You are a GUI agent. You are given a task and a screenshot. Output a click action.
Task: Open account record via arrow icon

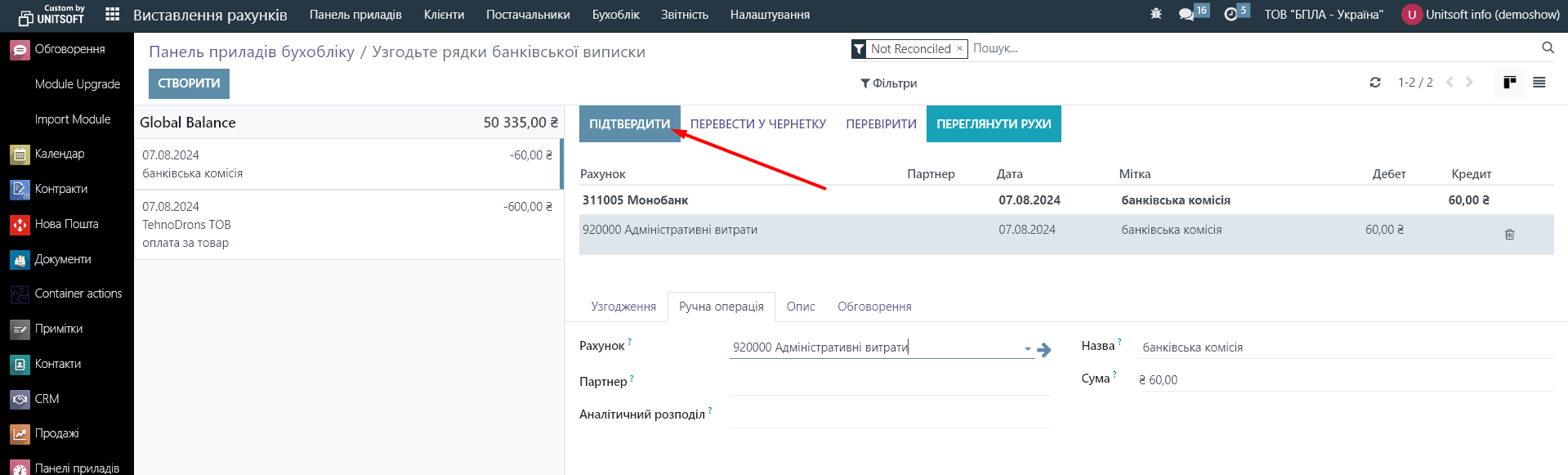1044,350
